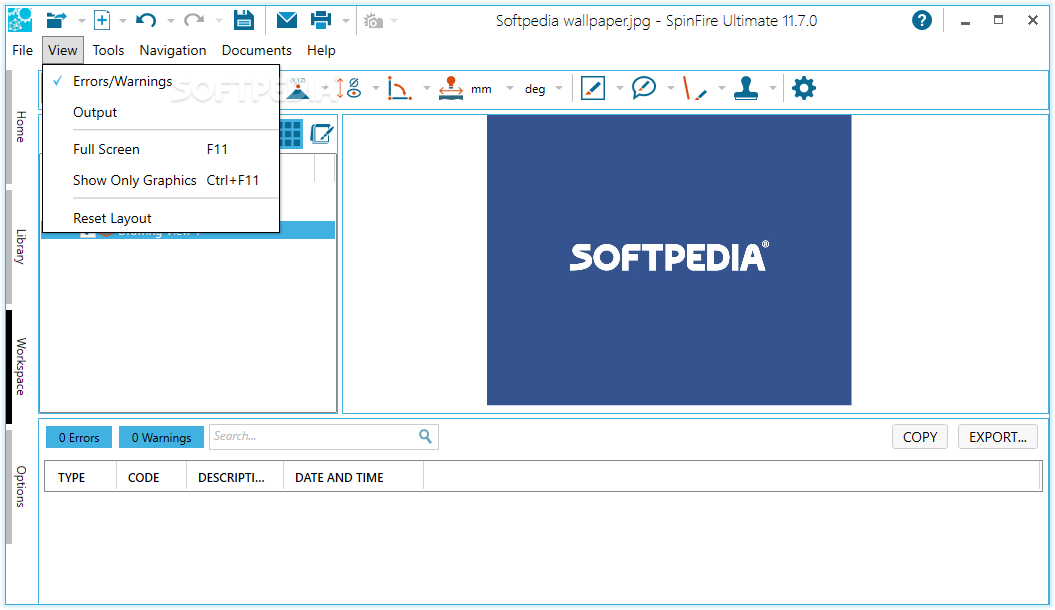This screenshot has width=1055, height=610.
Task: Expand the pencil markup tool dropdown arrow
Action: pyautogui.click(x=620, y=88)
